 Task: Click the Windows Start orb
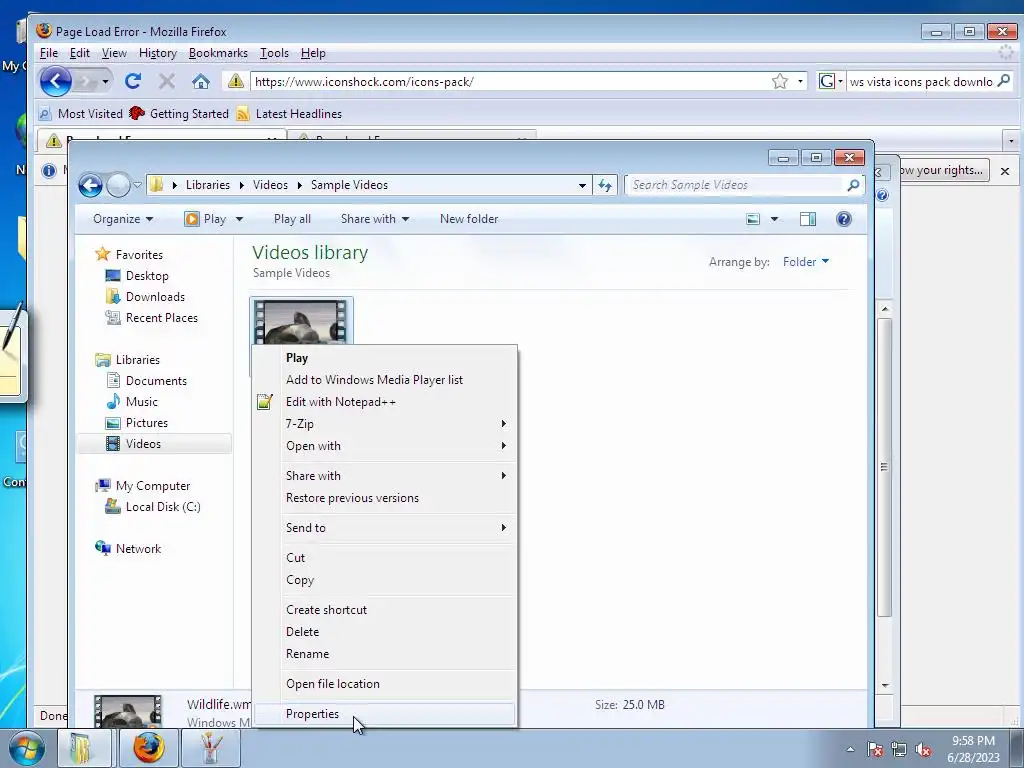[27, 748]
